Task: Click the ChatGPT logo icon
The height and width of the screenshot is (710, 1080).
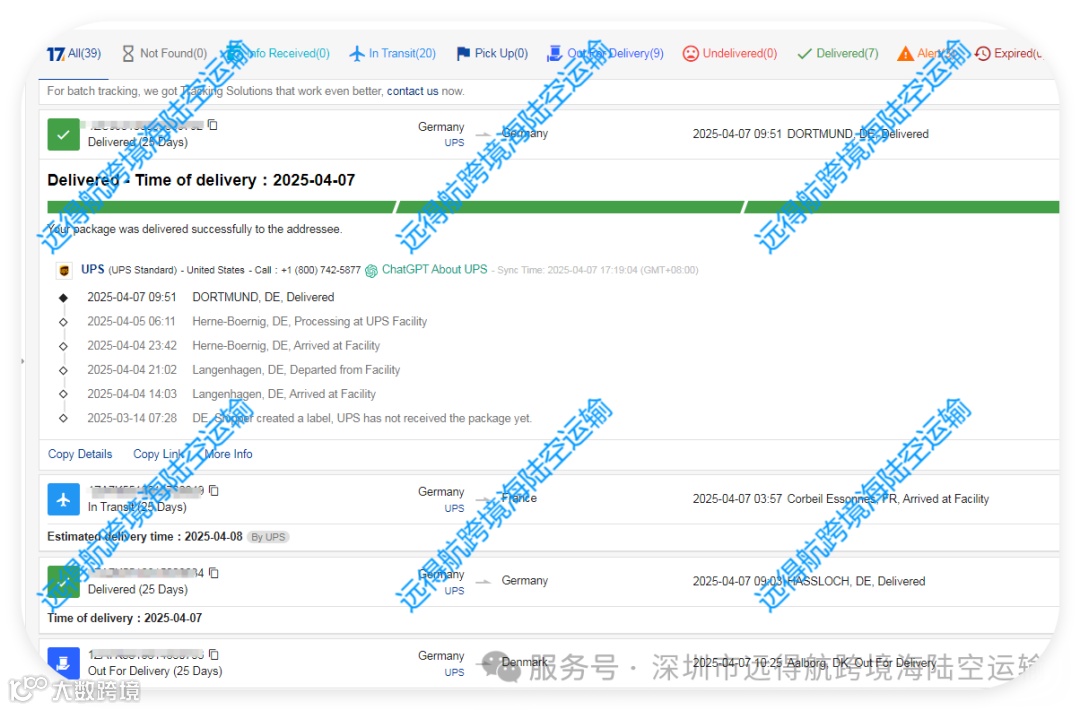Action: [x=371, y=271]
